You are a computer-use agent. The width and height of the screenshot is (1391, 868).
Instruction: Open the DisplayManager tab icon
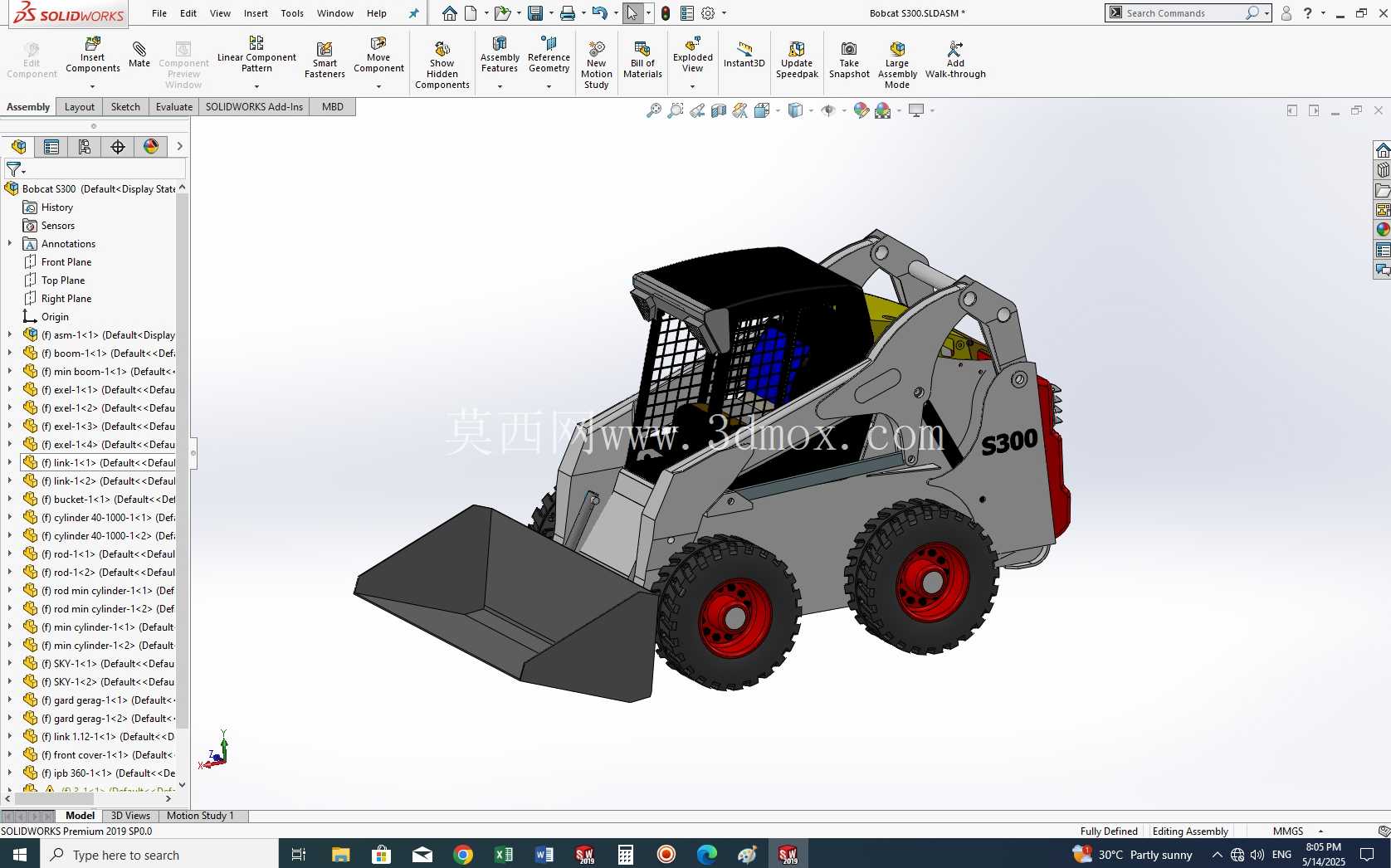(151, 147)
